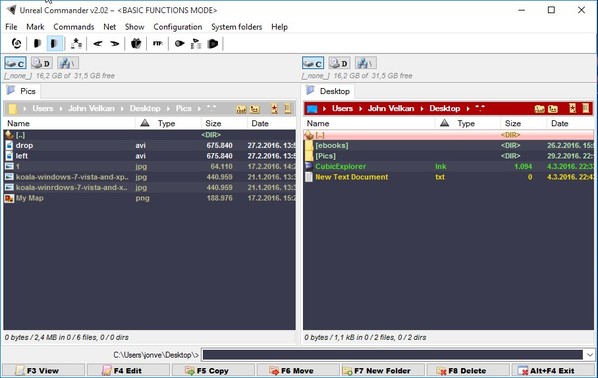This screenshot has height=378, width=598.
Task: Select the "drop" avi file
Action: 150,145
